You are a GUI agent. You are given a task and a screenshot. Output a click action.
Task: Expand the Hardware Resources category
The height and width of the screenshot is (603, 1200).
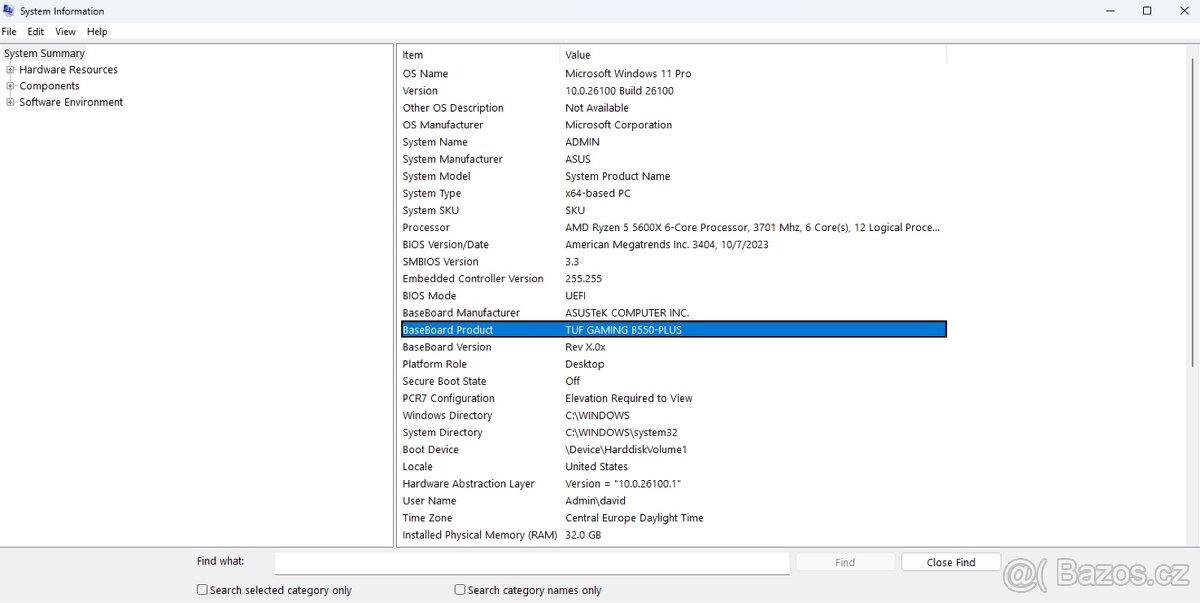pyautogui.click(x=10, y=69)
